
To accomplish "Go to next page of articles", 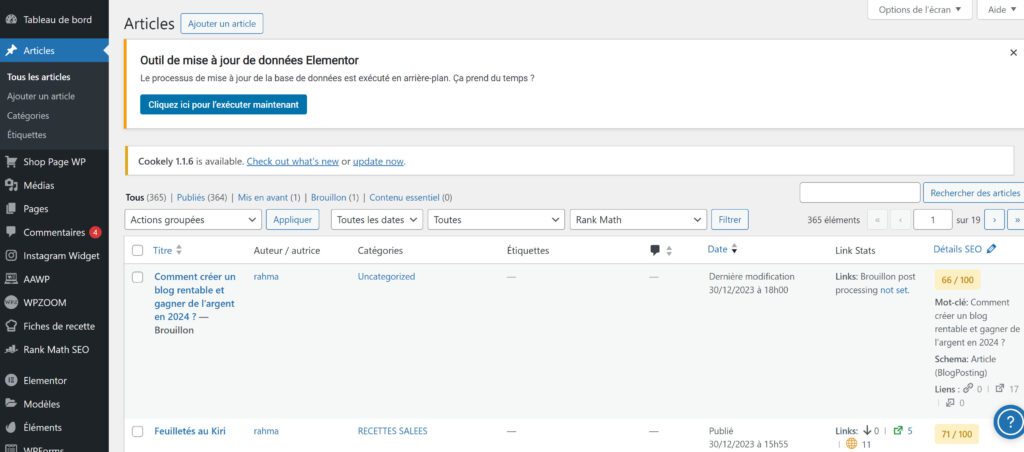I will [x=994, y=220].
